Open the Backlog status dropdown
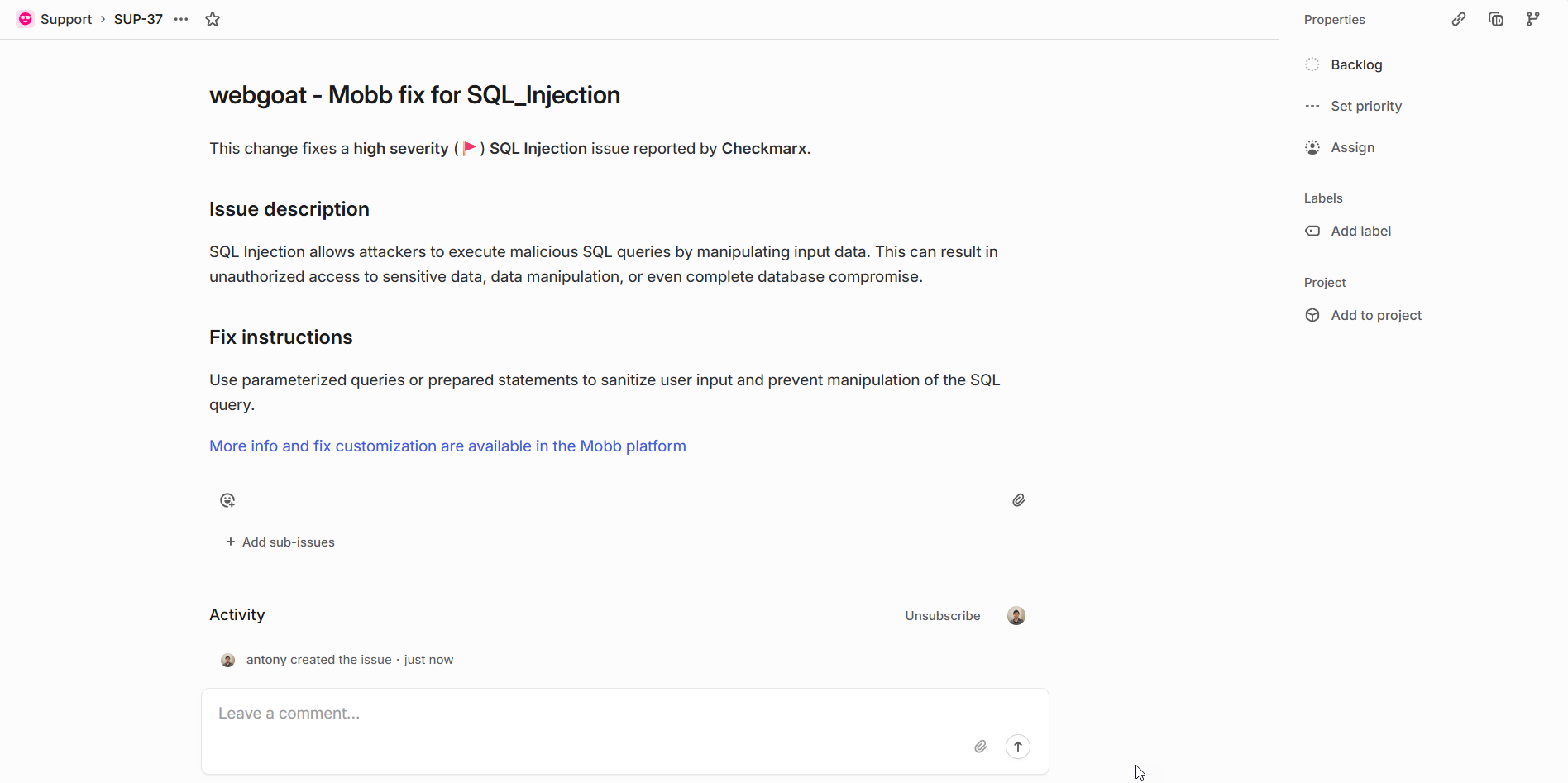1568x783 pixels. (x=1355, y=64)
